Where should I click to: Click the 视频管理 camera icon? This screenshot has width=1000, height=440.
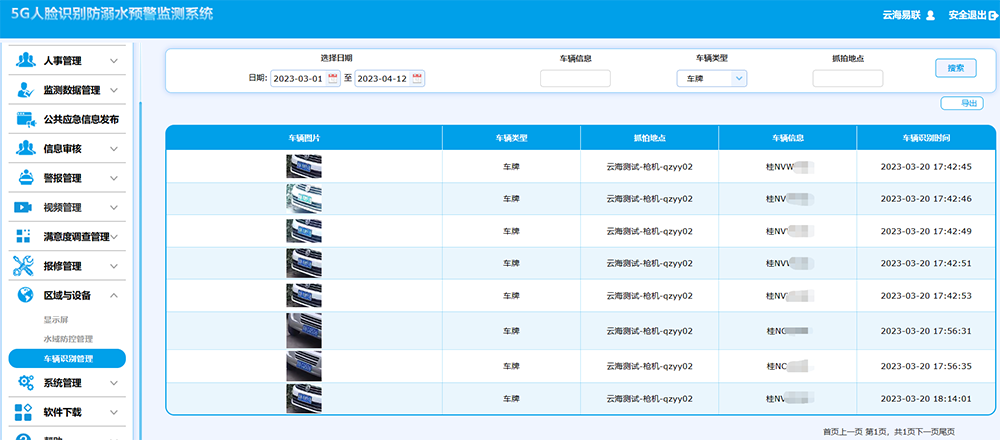coord(25,207)
